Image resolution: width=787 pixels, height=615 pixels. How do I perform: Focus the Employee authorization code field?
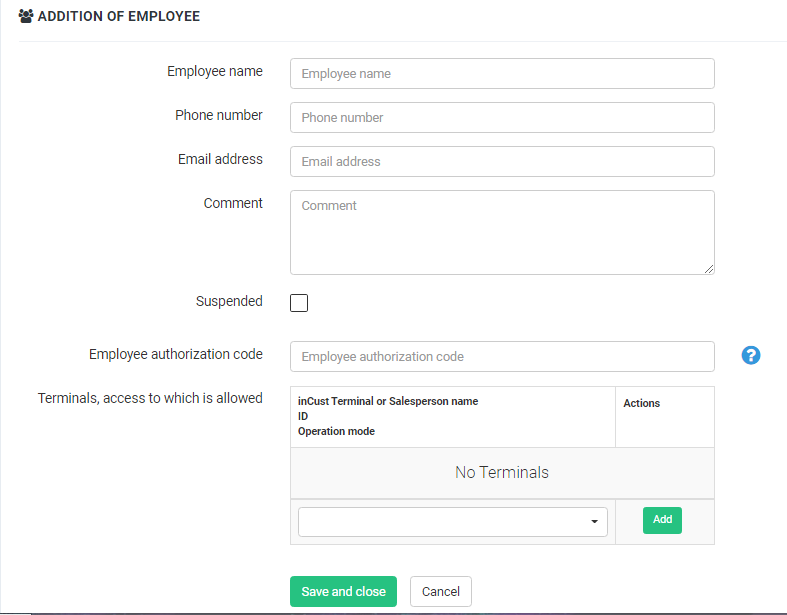[502, 356]
